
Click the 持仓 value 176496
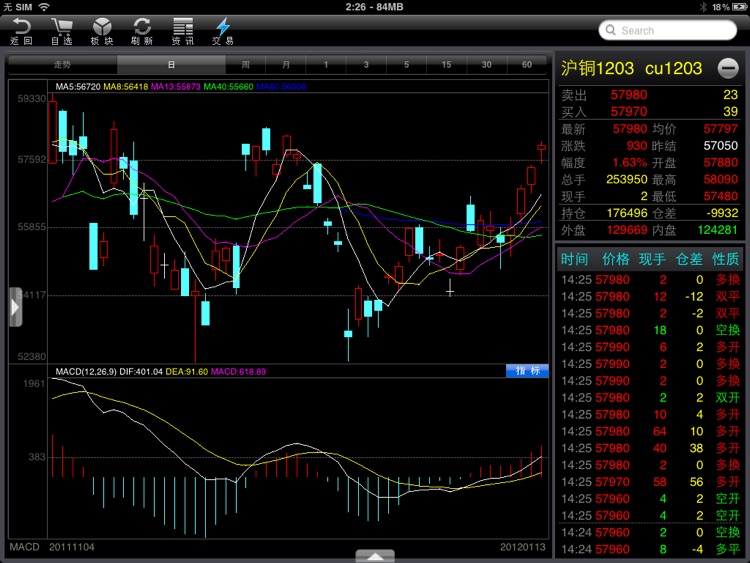point(627,213)
